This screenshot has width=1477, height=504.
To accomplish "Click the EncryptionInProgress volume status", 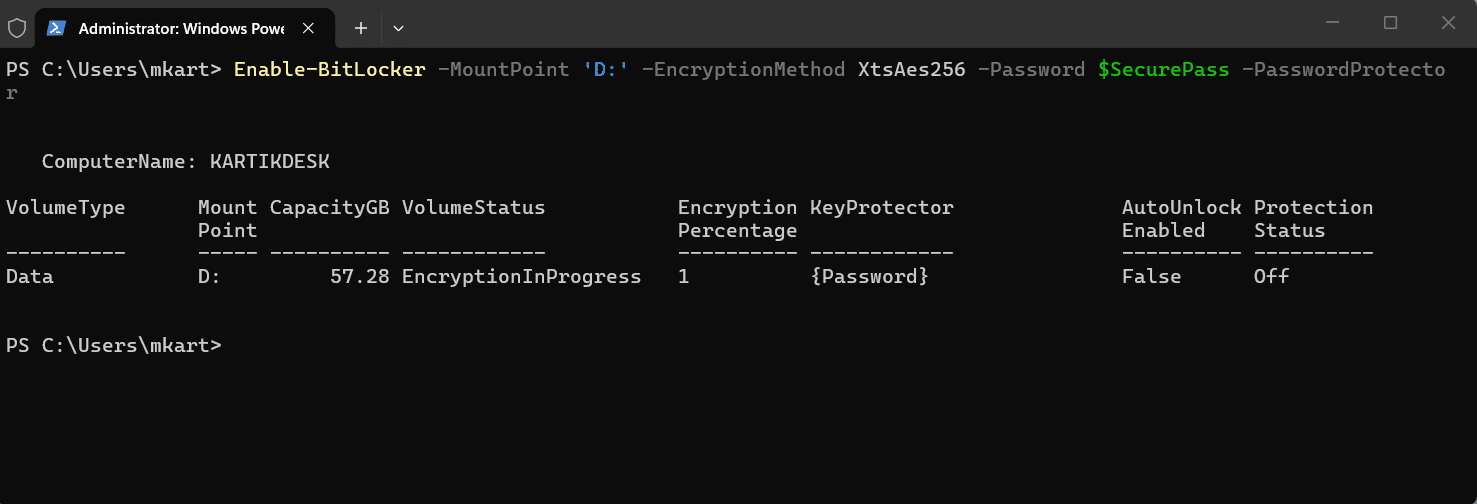I will click(x=521, y=277).
